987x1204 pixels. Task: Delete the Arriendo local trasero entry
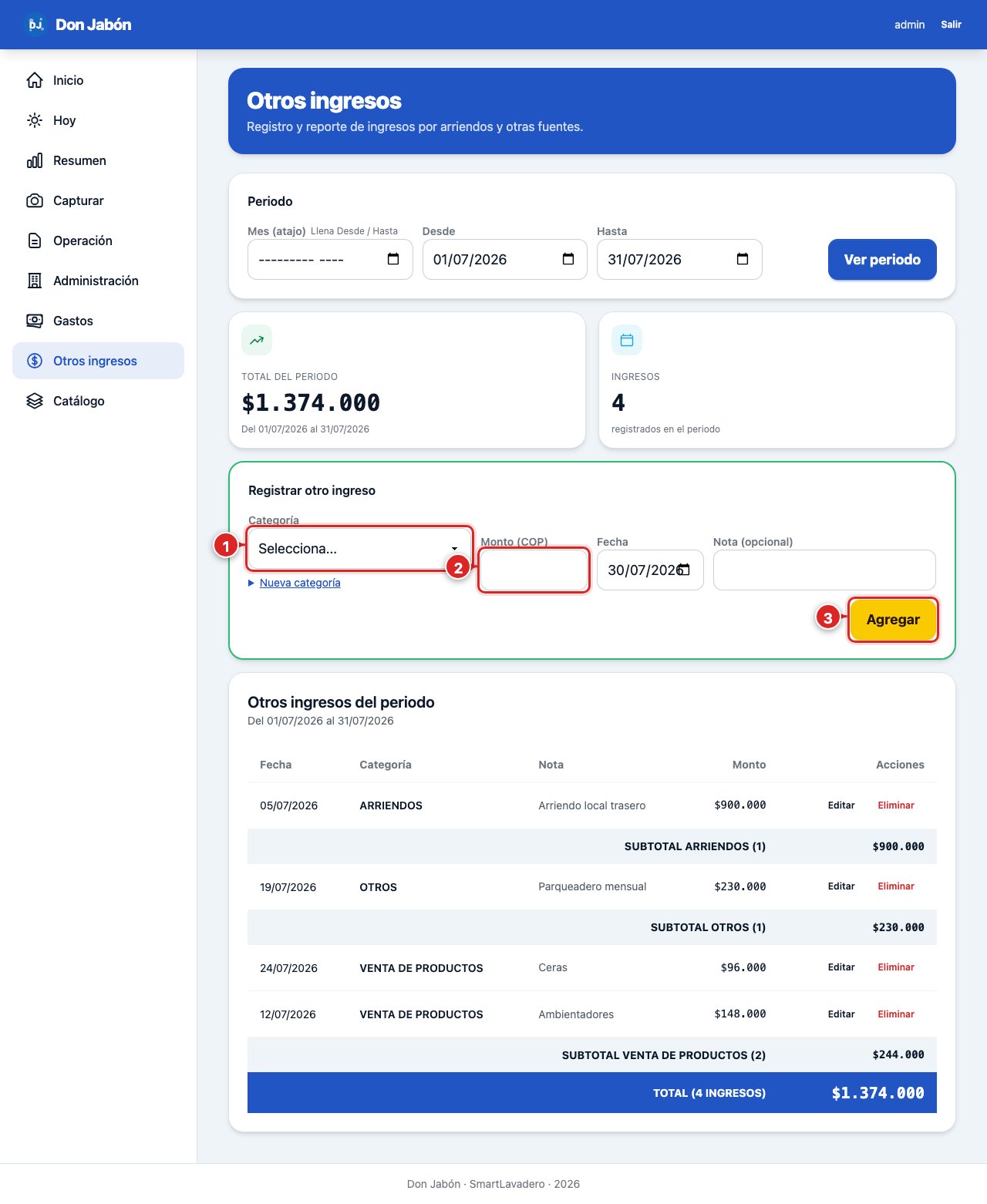pyautogui.click(x=896, y=805)
